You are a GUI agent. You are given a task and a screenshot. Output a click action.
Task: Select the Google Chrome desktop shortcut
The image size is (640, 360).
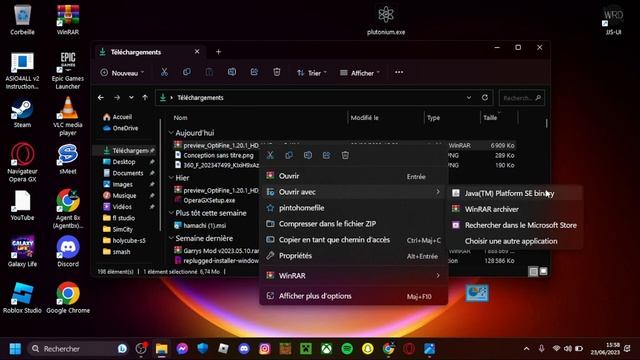coord(68,298)
